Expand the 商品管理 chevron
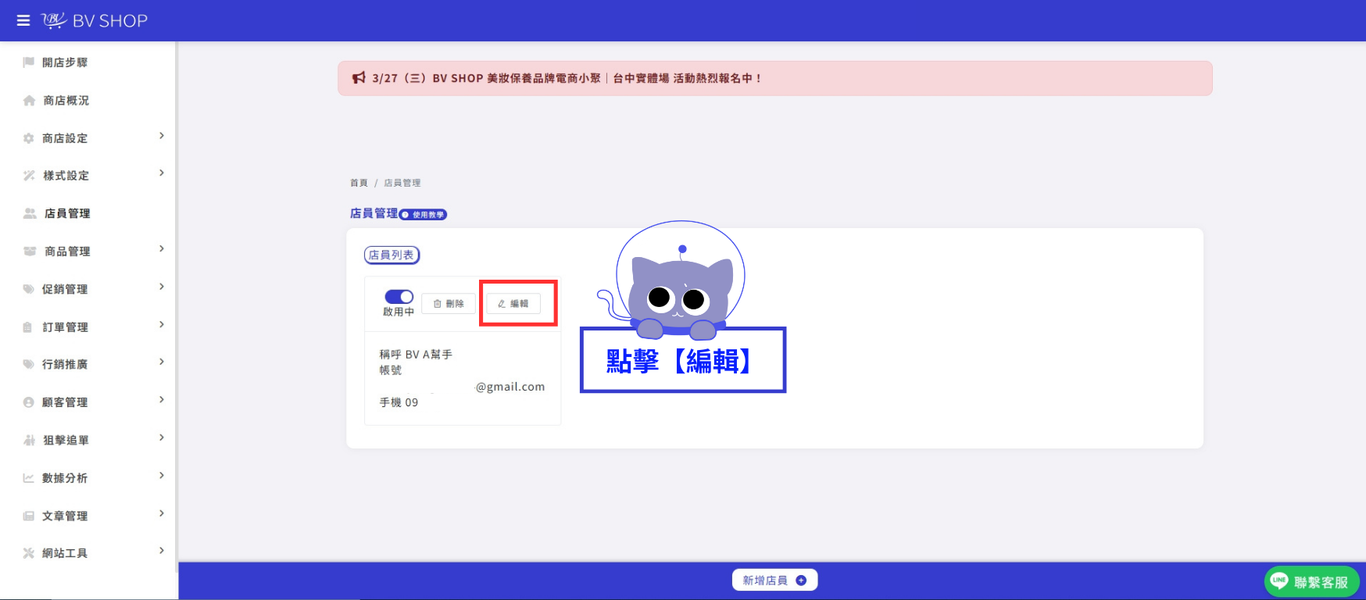The image size is (1366, 600). pyautogui.click(x=161, y=249)
